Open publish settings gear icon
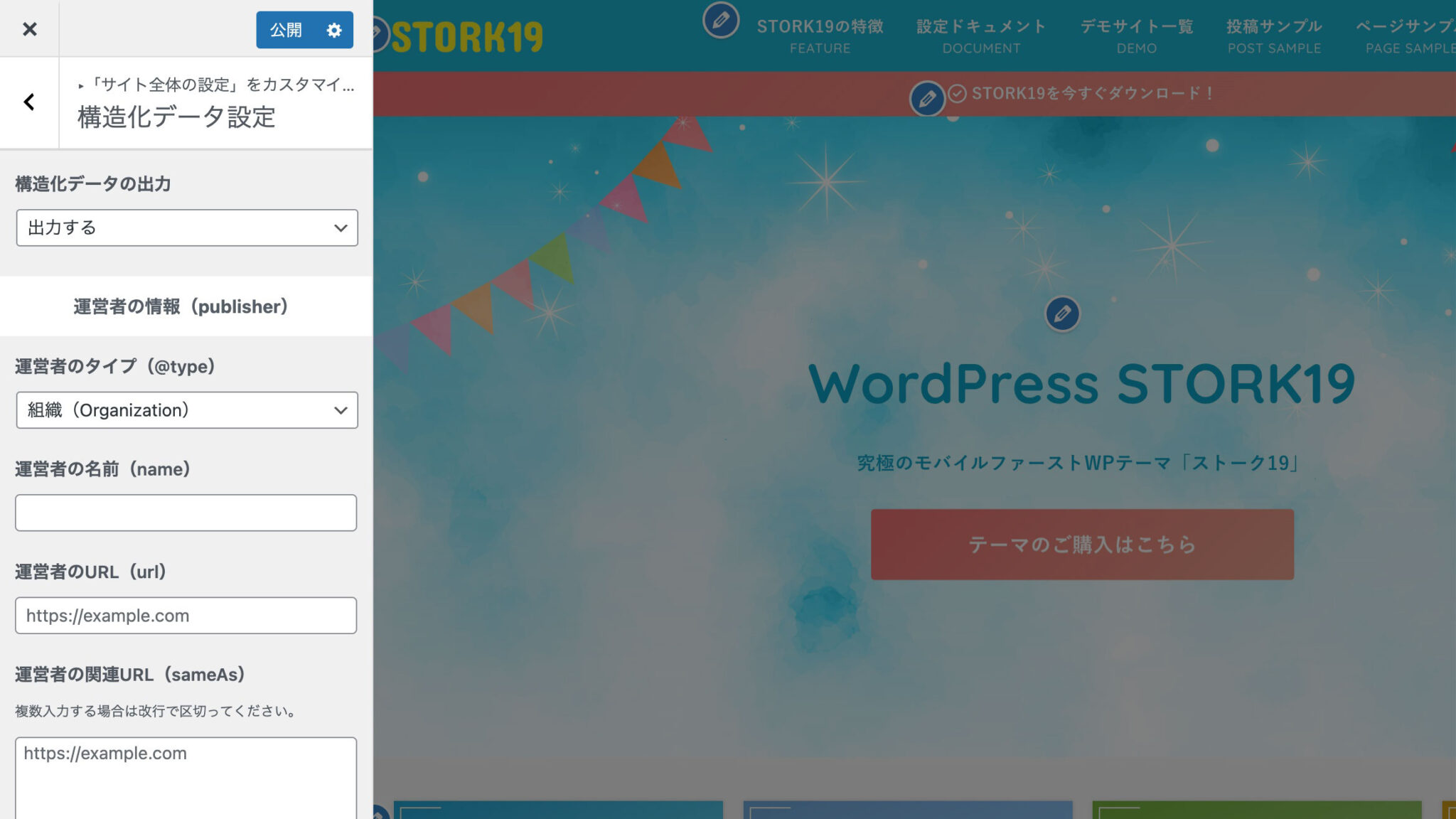 tap(334, 30)
